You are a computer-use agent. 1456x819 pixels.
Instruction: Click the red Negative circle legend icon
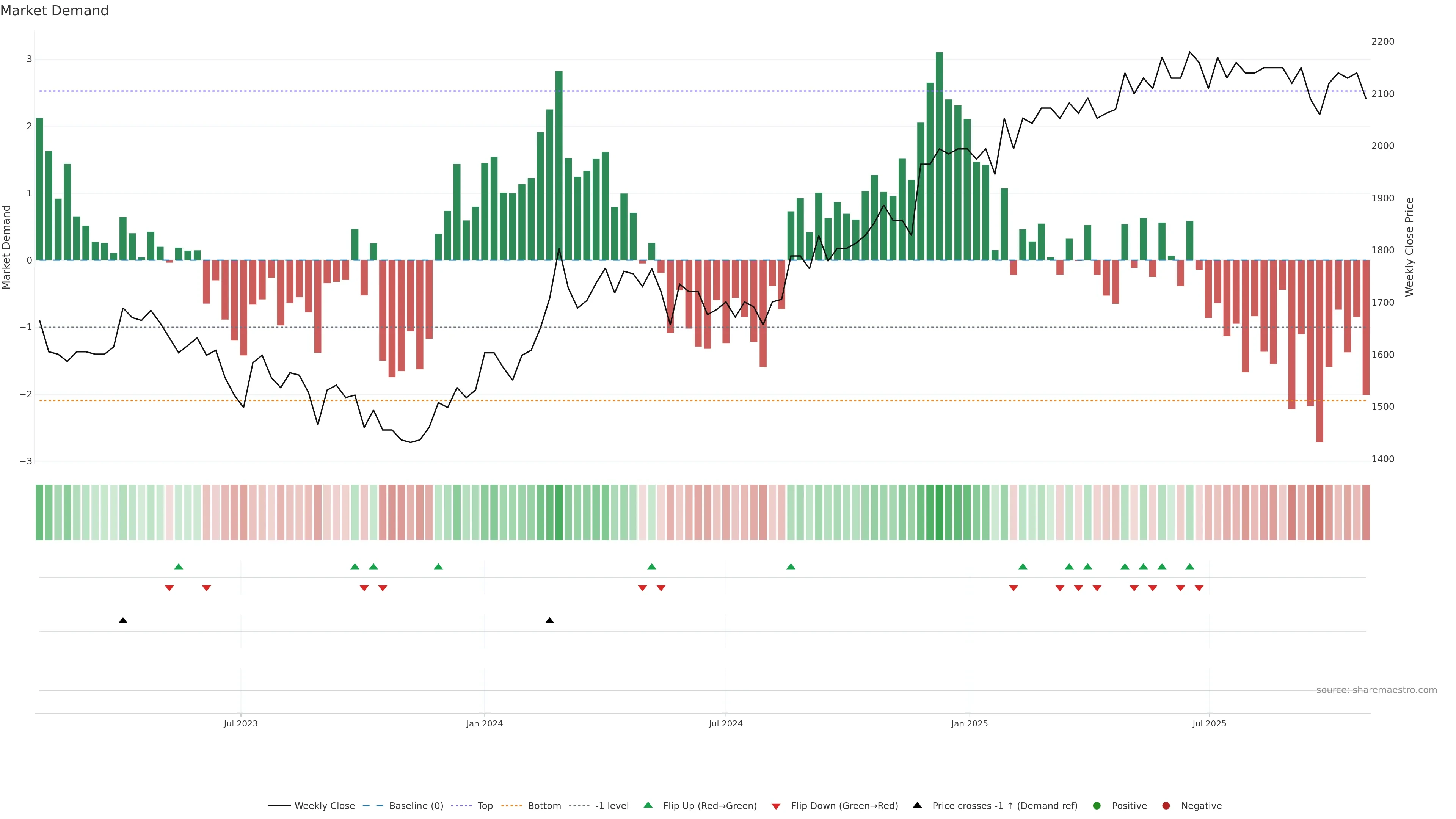click(x=1166, y=805)
